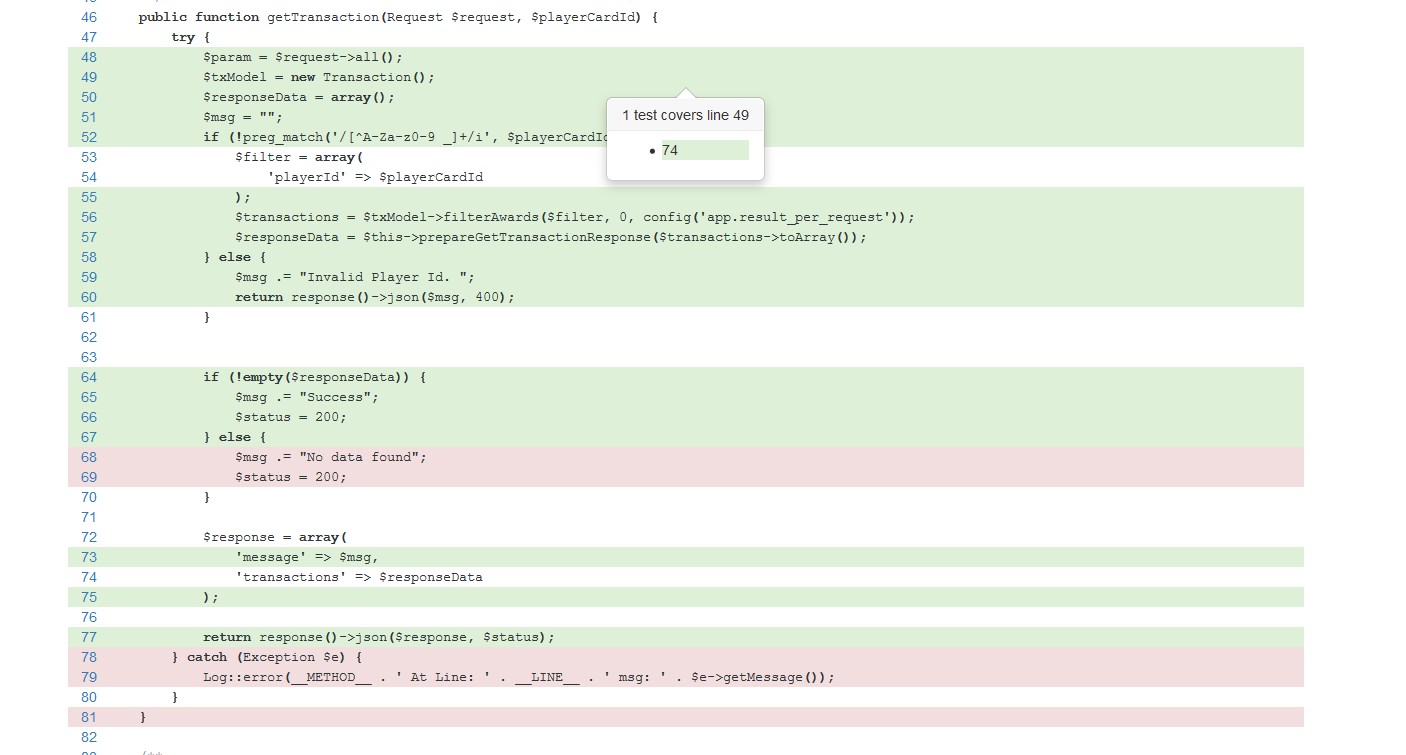The width and height of the screenshot is (1406, 755).
Task: Click the Log::error code line
Action: click(x=518, y=677)
